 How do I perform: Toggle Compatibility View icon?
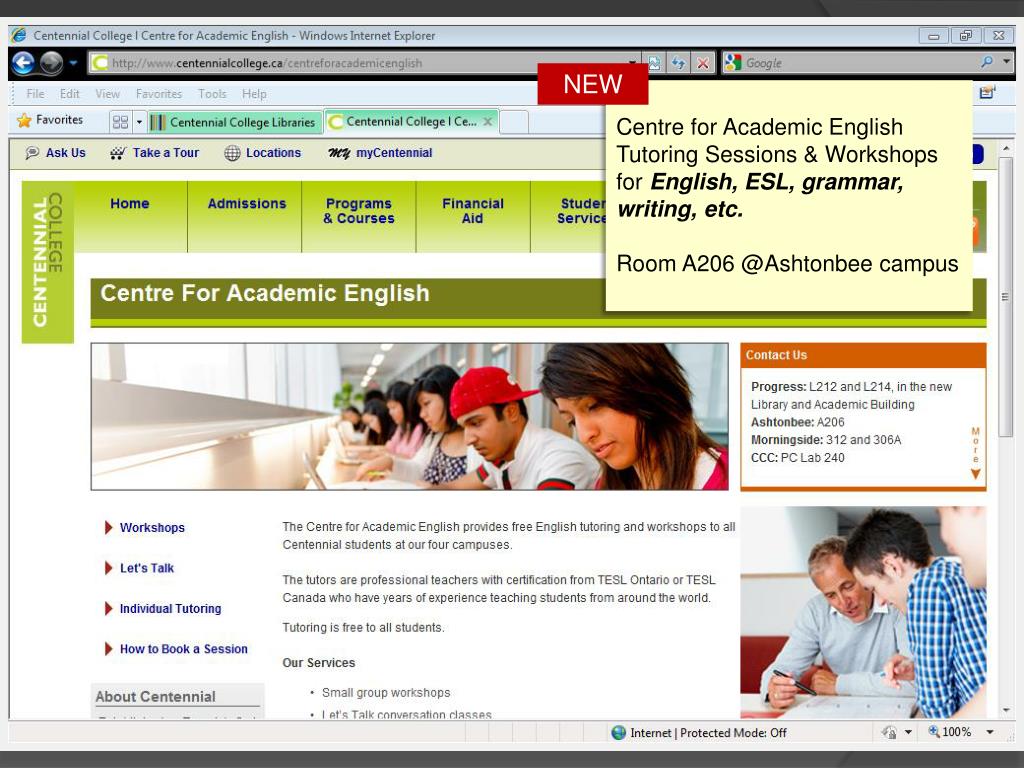pyautogui.click(x=654, y=63)
